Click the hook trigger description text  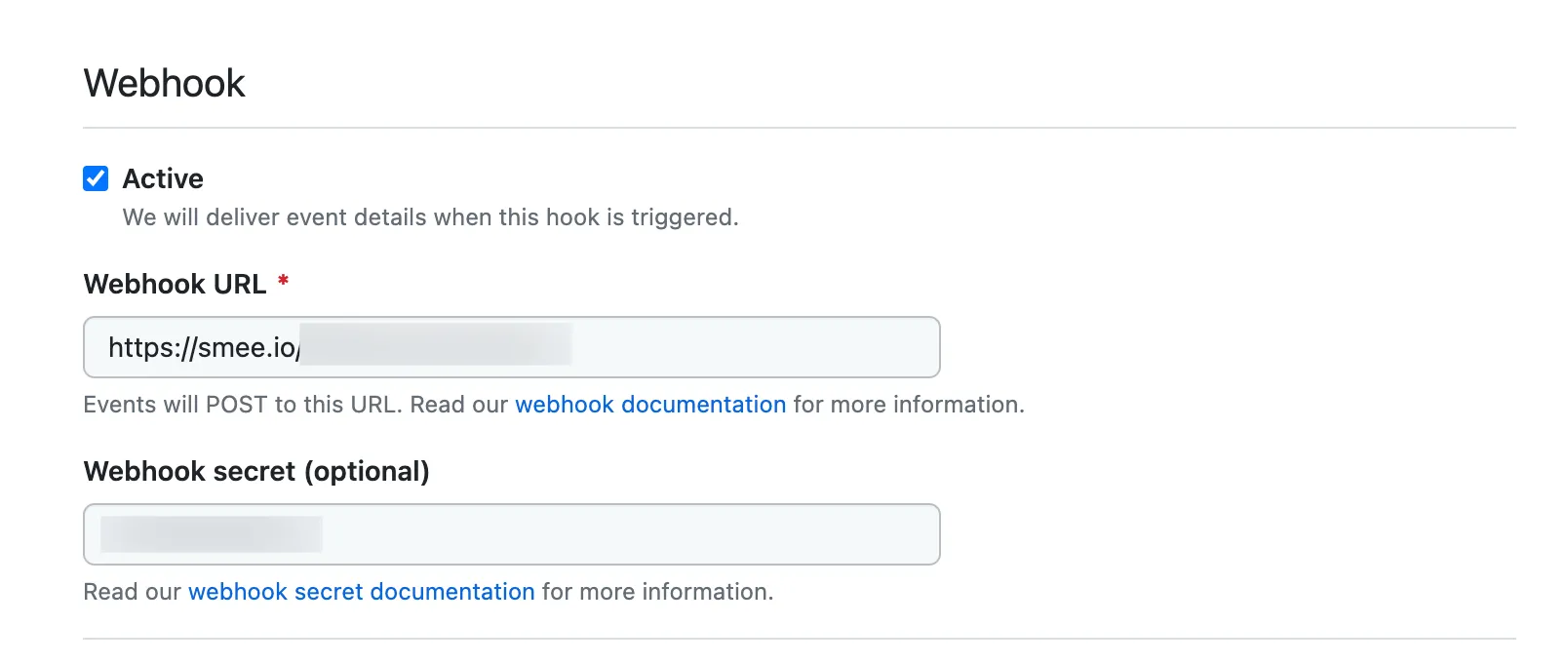point(430,216)
